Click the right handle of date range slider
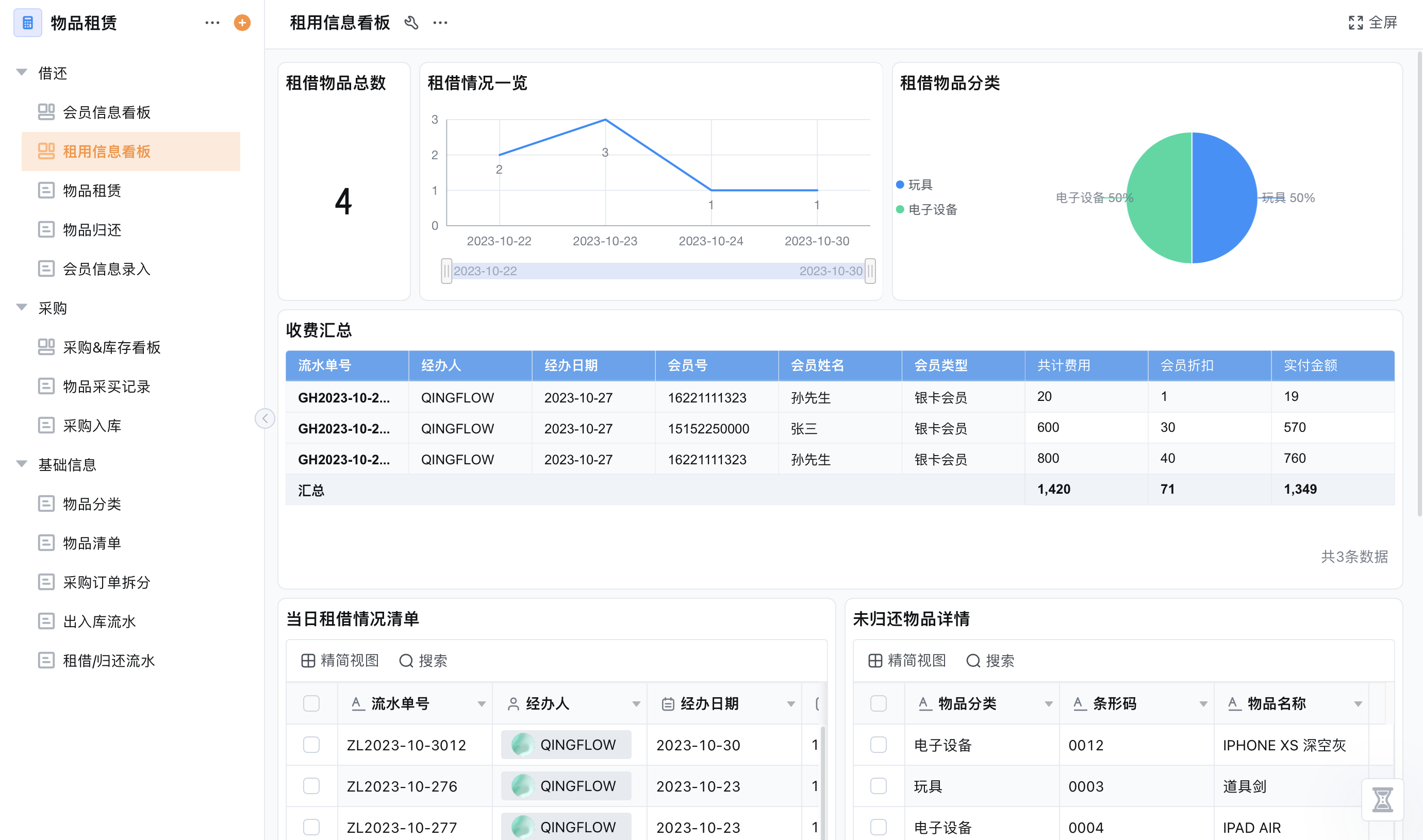The image size is (1423, 840). click(870, 271)
